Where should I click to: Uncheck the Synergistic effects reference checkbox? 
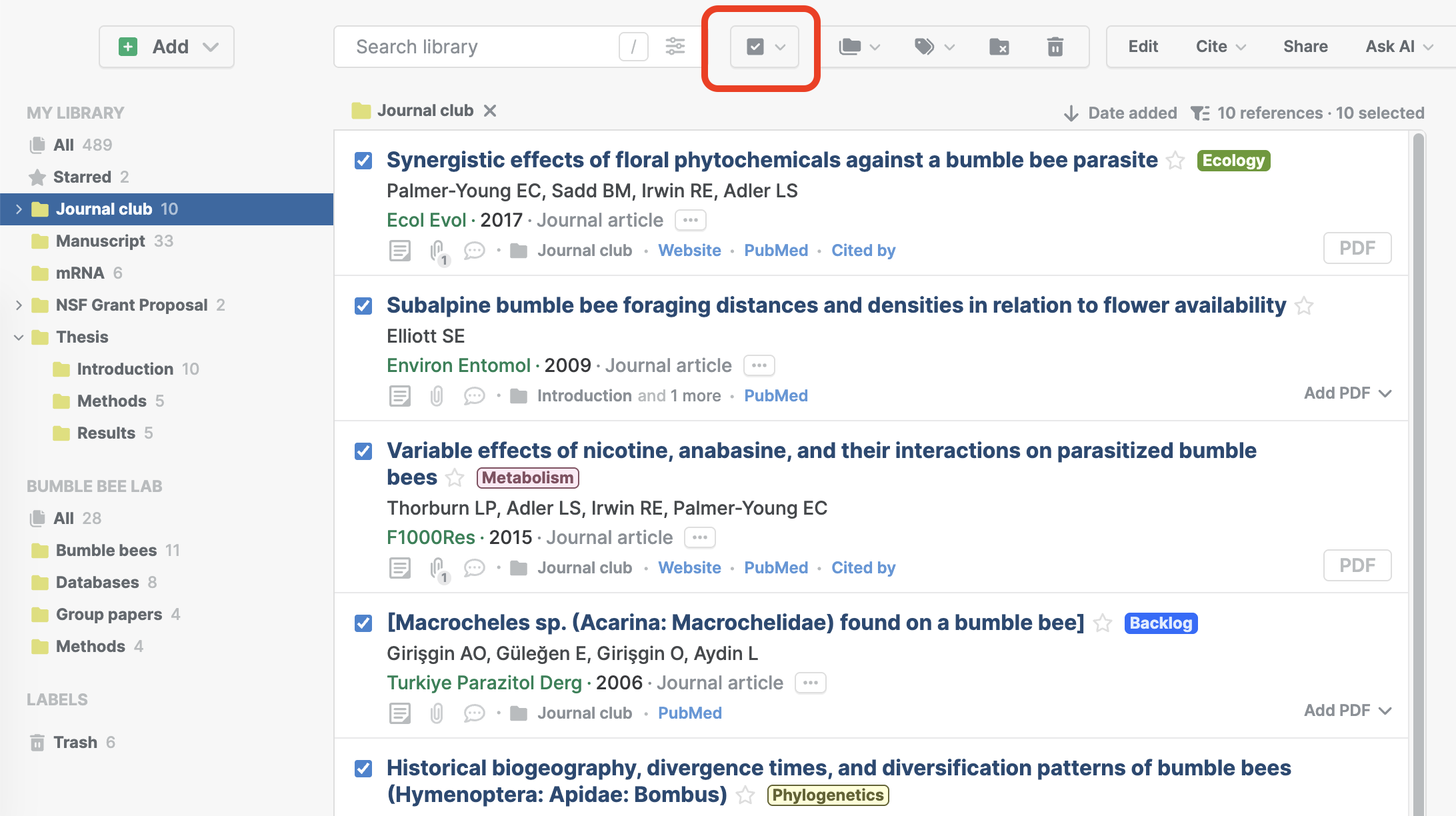click(x=363, y=161)
